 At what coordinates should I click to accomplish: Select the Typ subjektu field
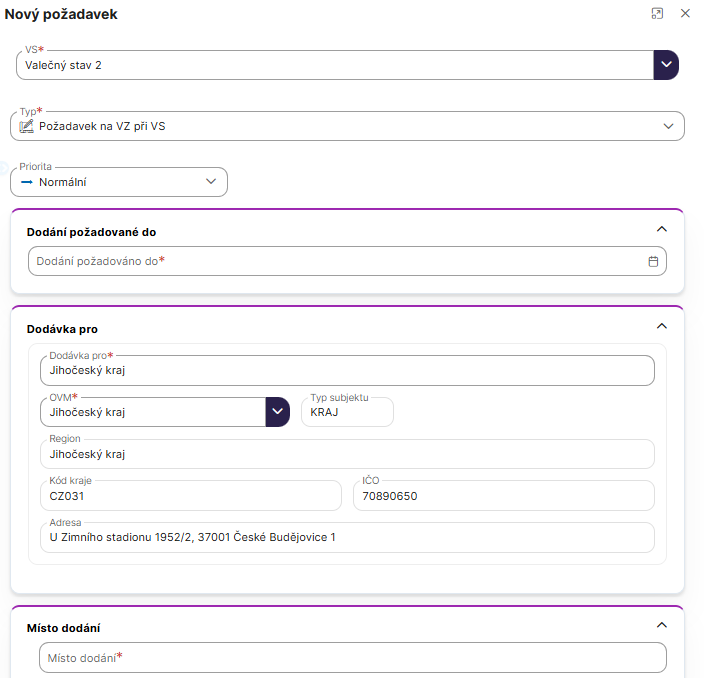point(347,412)
